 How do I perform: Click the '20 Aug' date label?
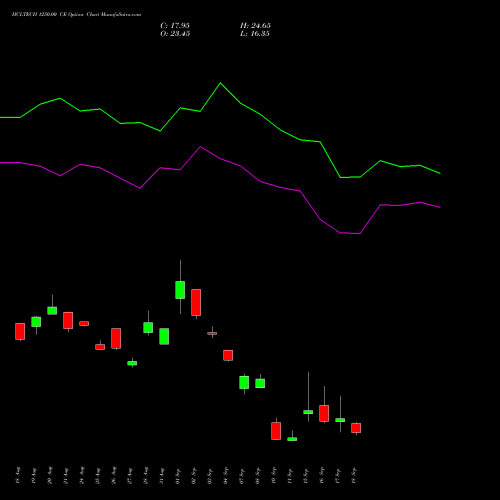[x=50, y=476]
